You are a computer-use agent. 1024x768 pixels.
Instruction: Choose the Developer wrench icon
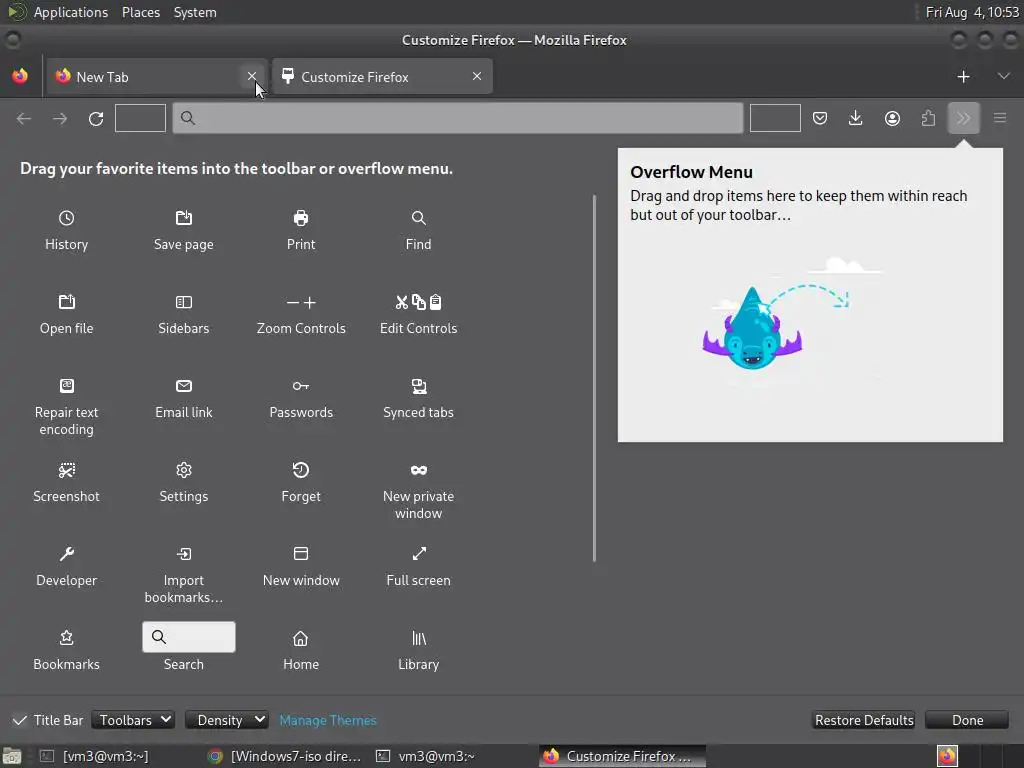pyautogui.click(x=67, y=554)
